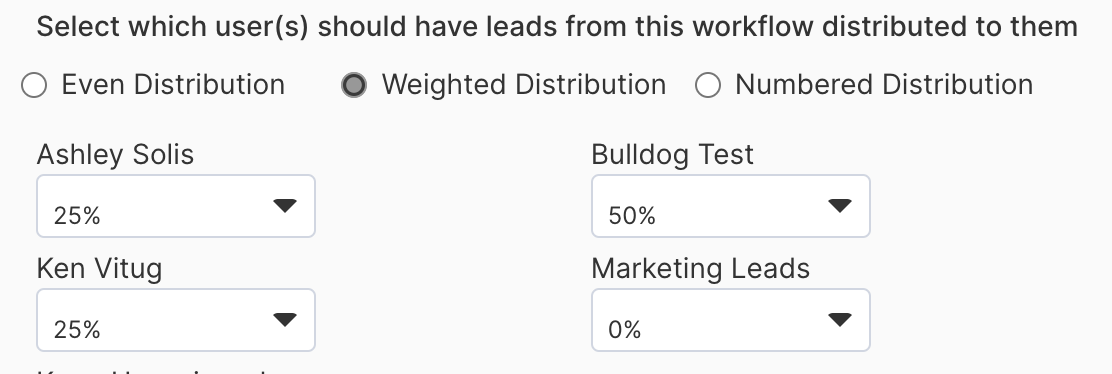Click the arrow icon in Ken Vitug dropdown

(285, 320)
